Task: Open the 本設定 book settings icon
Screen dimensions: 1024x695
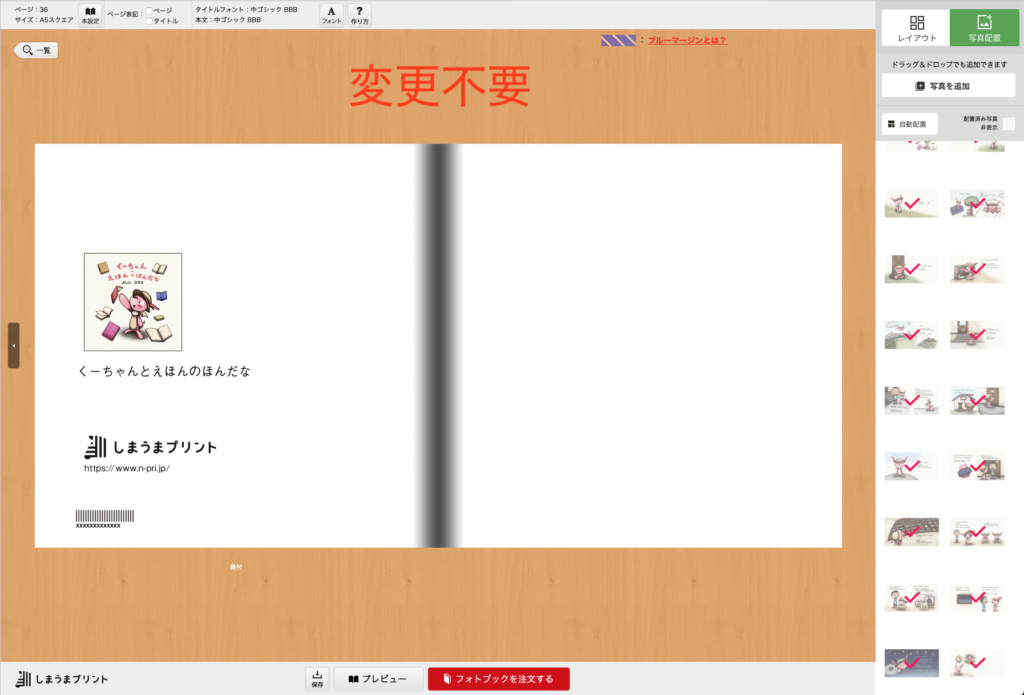Action: click(90, 14)
